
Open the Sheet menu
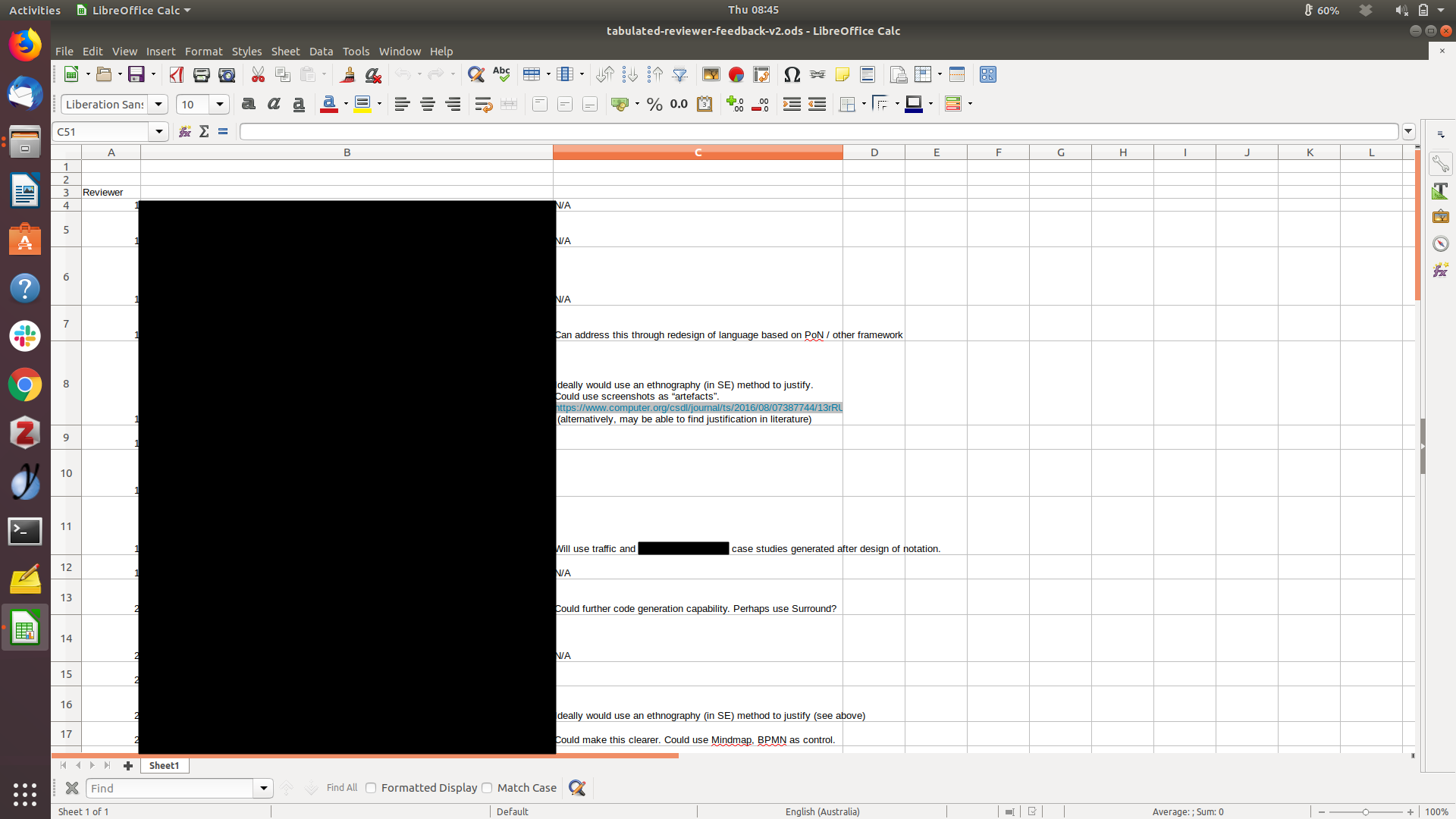pos(285,51)
